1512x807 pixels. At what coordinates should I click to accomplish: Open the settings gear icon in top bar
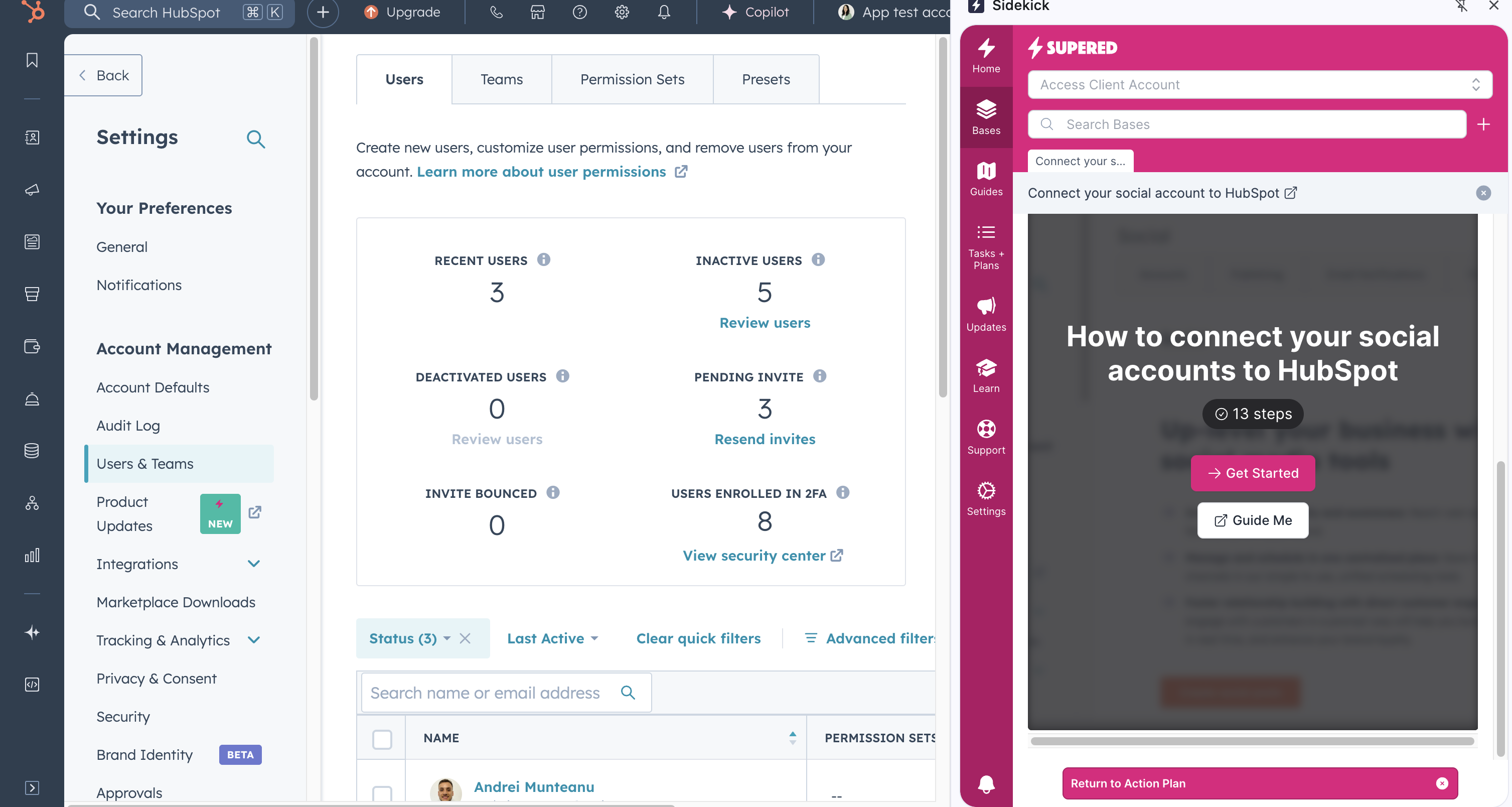click(x=622, y=12)
